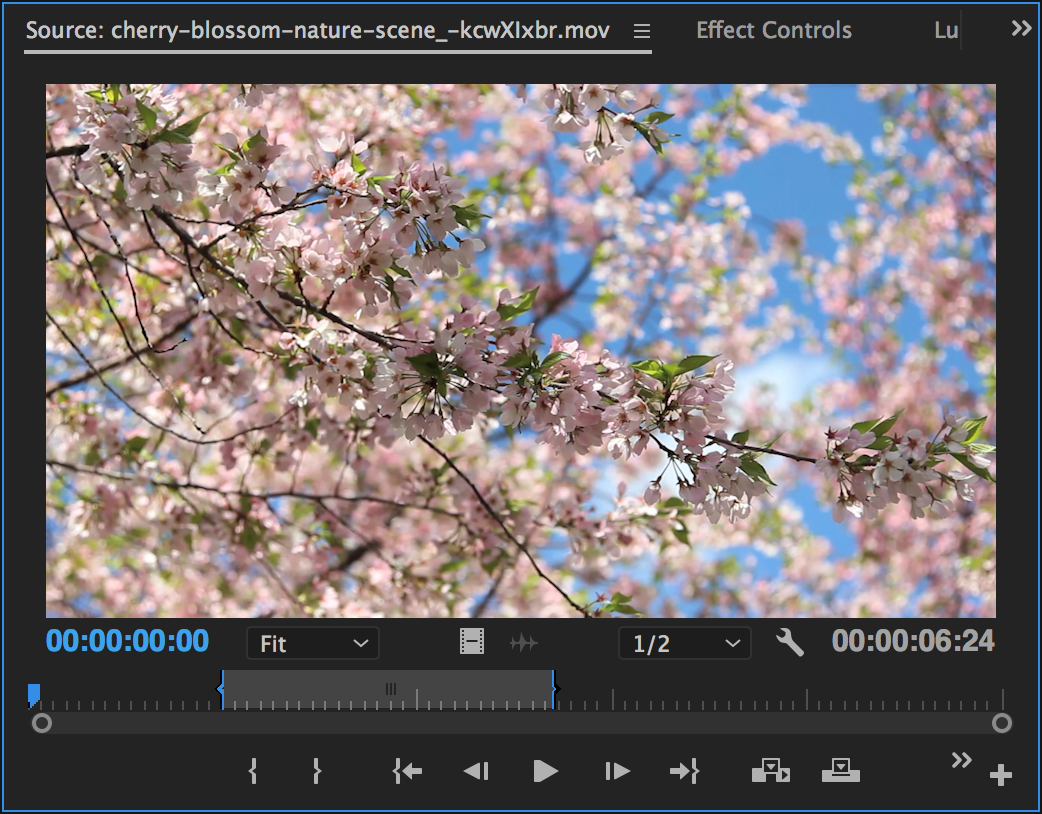This screenshot has height=814, width=1042.
Task: Open the 1/2 playback resolution dropdown
Action: 684,644
